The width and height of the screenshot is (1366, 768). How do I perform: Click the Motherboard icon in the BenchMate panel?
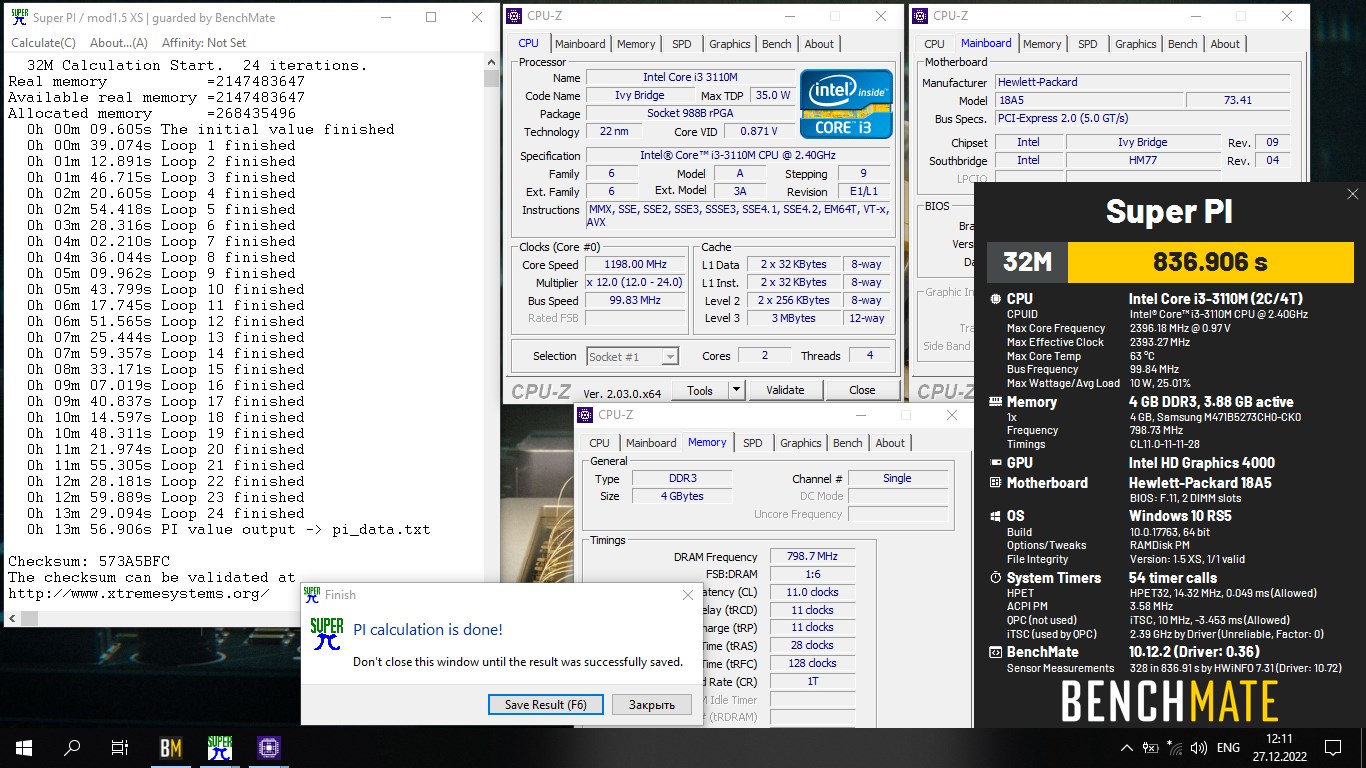(995, 483)
